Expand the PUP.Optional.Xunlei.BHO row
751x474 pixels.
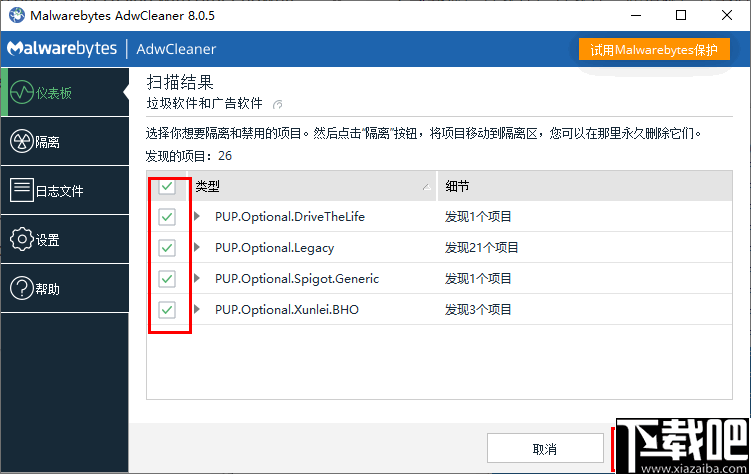[x=196, y=309]
